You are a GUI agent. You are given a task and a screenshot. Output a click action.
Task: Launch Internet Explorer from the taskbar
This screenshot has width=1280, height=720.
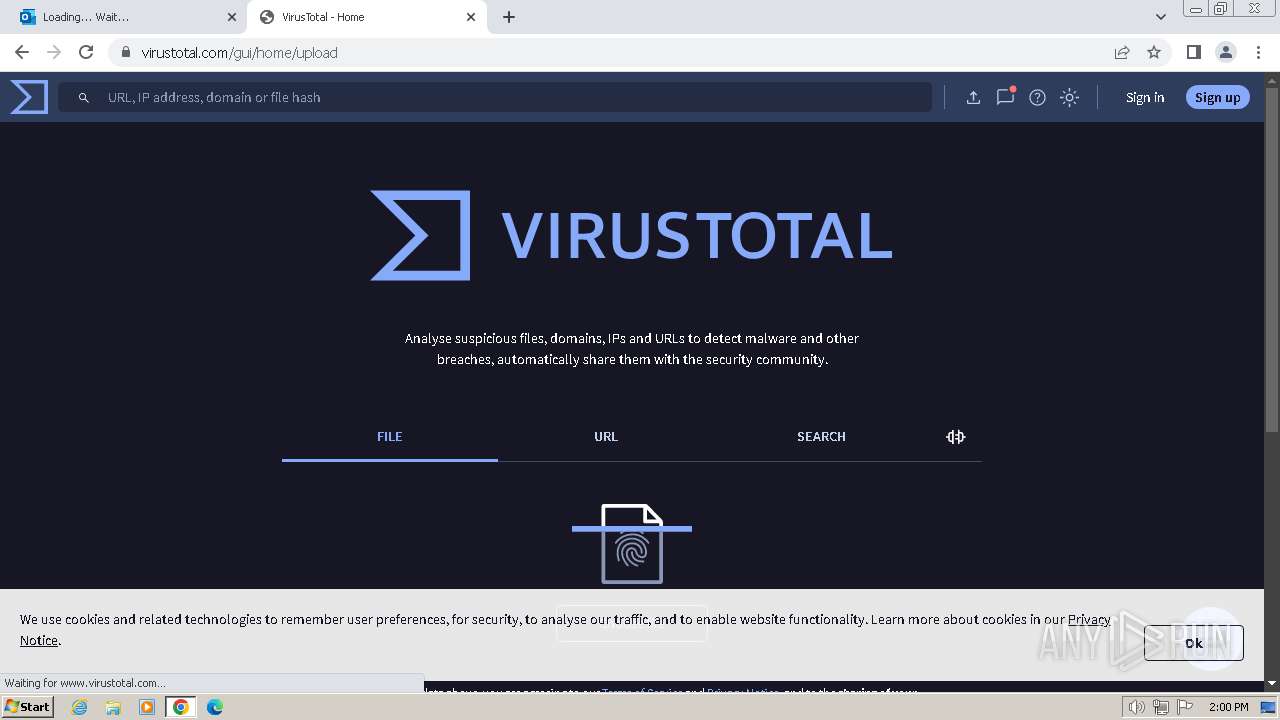point(79,707)
